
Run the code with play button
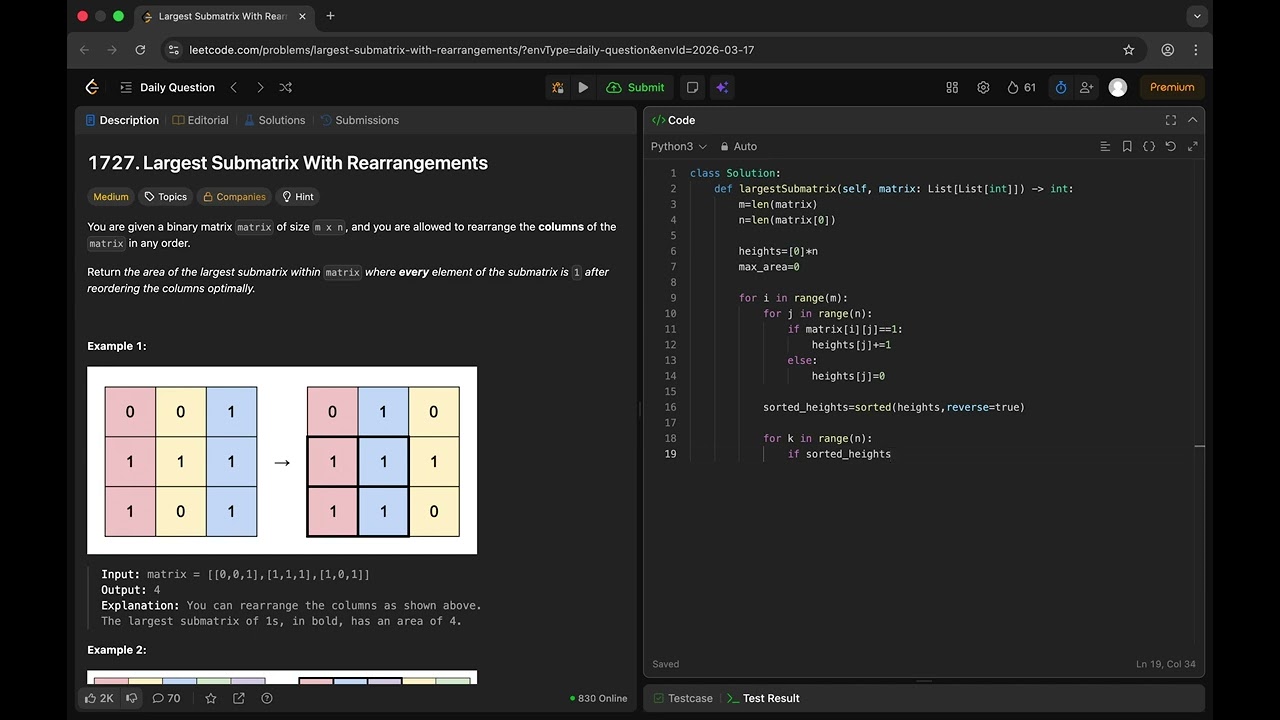click(583, 87)
